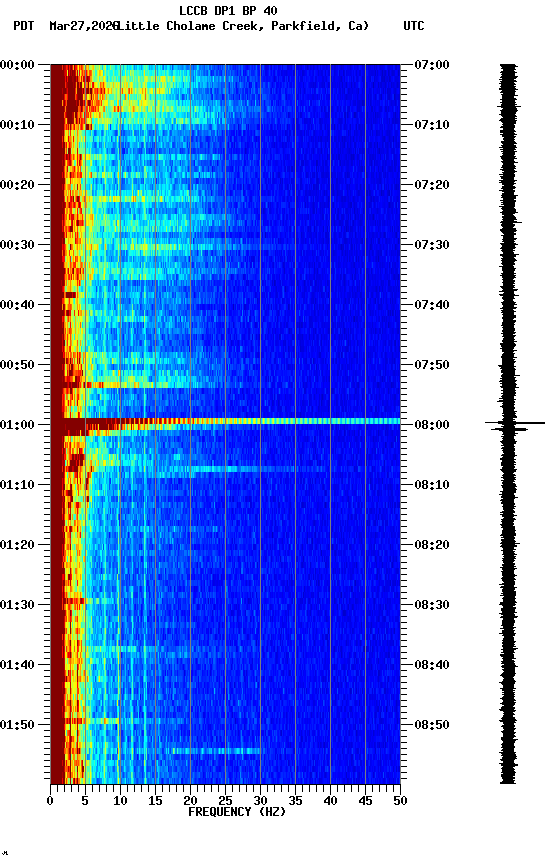Click the 08:30 UTC time label
This screenshot has width=552, height=864.
432,605
